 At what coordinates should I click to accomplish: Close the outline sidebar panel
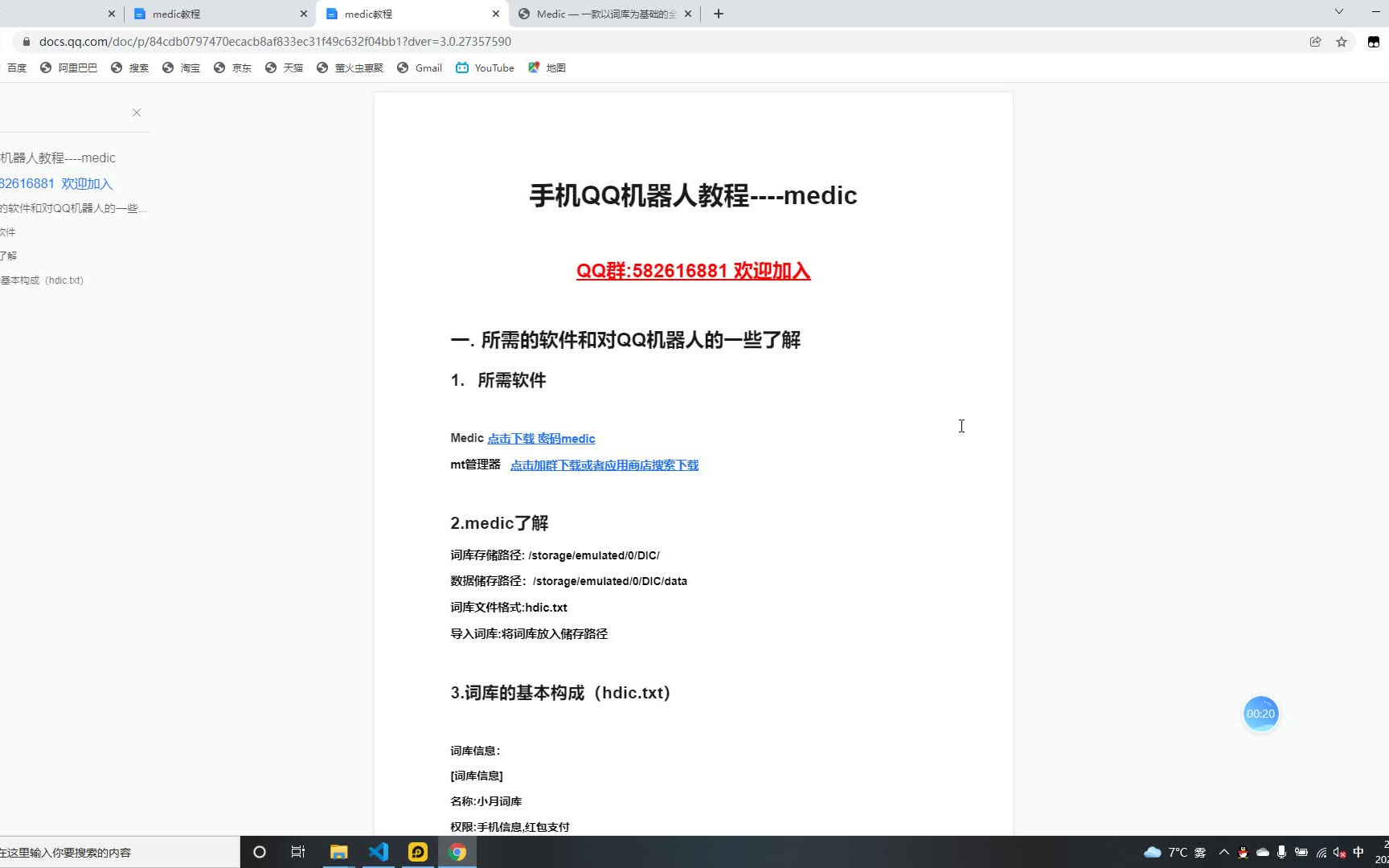137,113
